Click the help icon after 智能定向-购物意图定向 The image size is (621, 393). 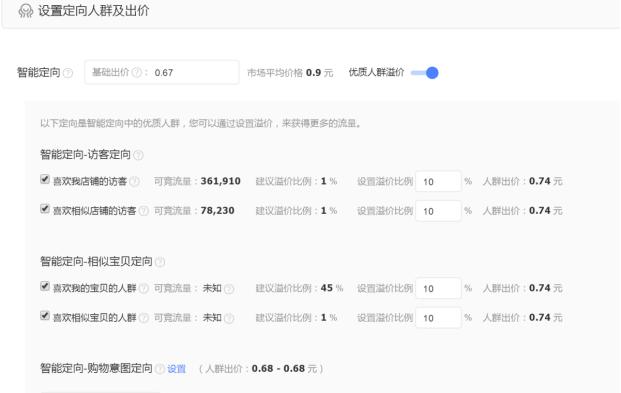click(160, 369)
